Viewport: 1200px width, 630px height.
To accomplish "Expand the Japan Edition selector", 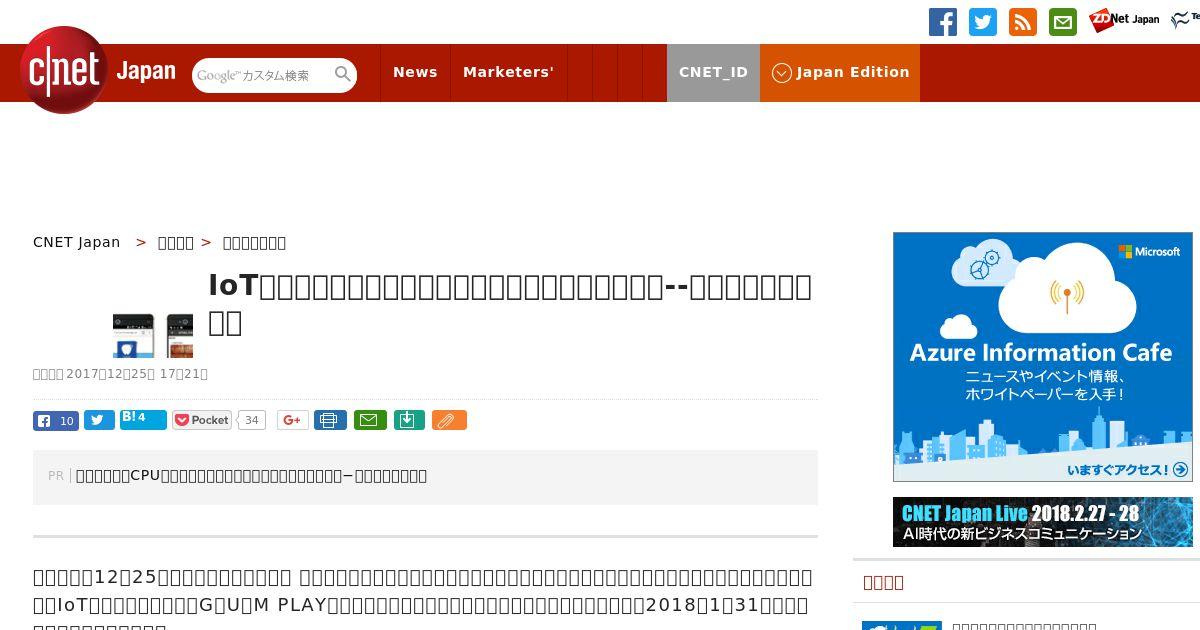I will (x=840, y=72).
